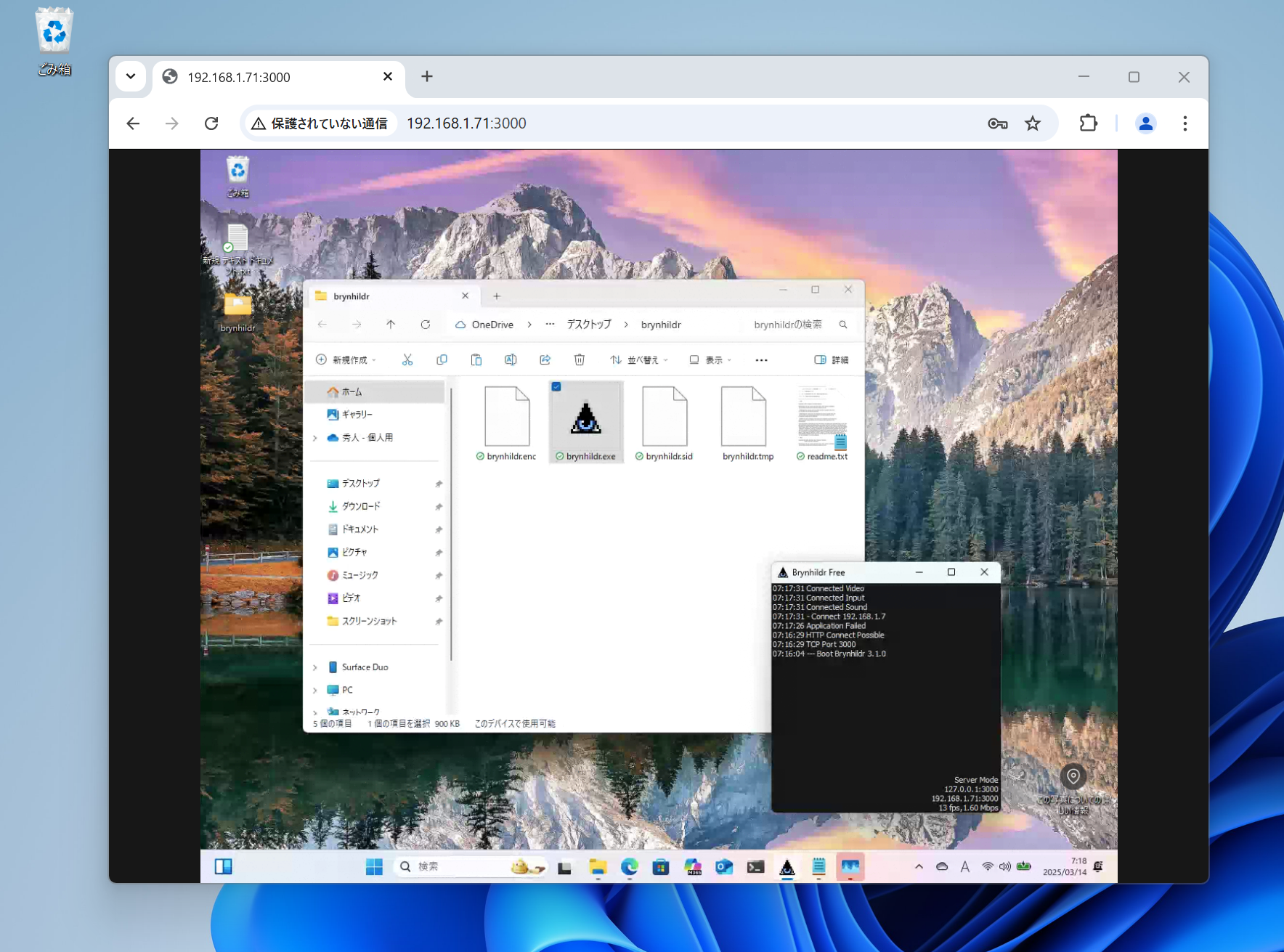Open the Share icon in the toolbar

545,359
